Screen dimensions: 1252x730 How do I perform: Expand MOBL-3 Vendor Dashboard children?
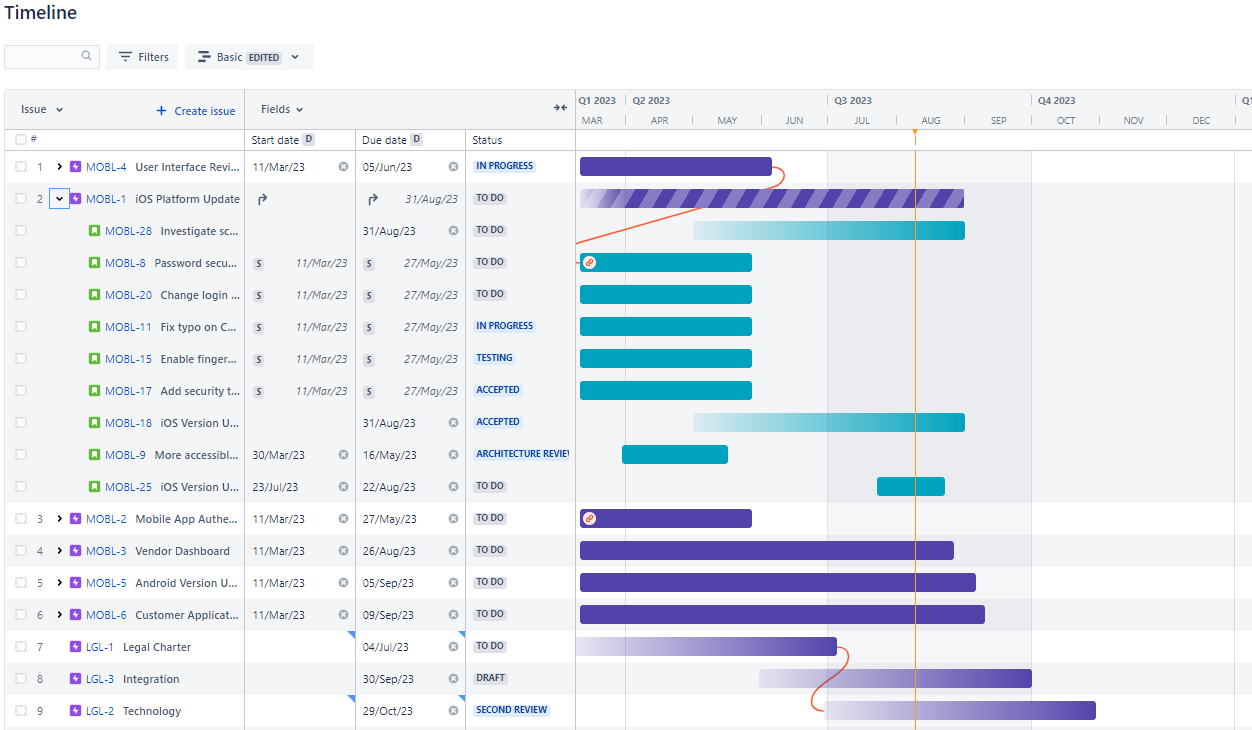(61, 550)
